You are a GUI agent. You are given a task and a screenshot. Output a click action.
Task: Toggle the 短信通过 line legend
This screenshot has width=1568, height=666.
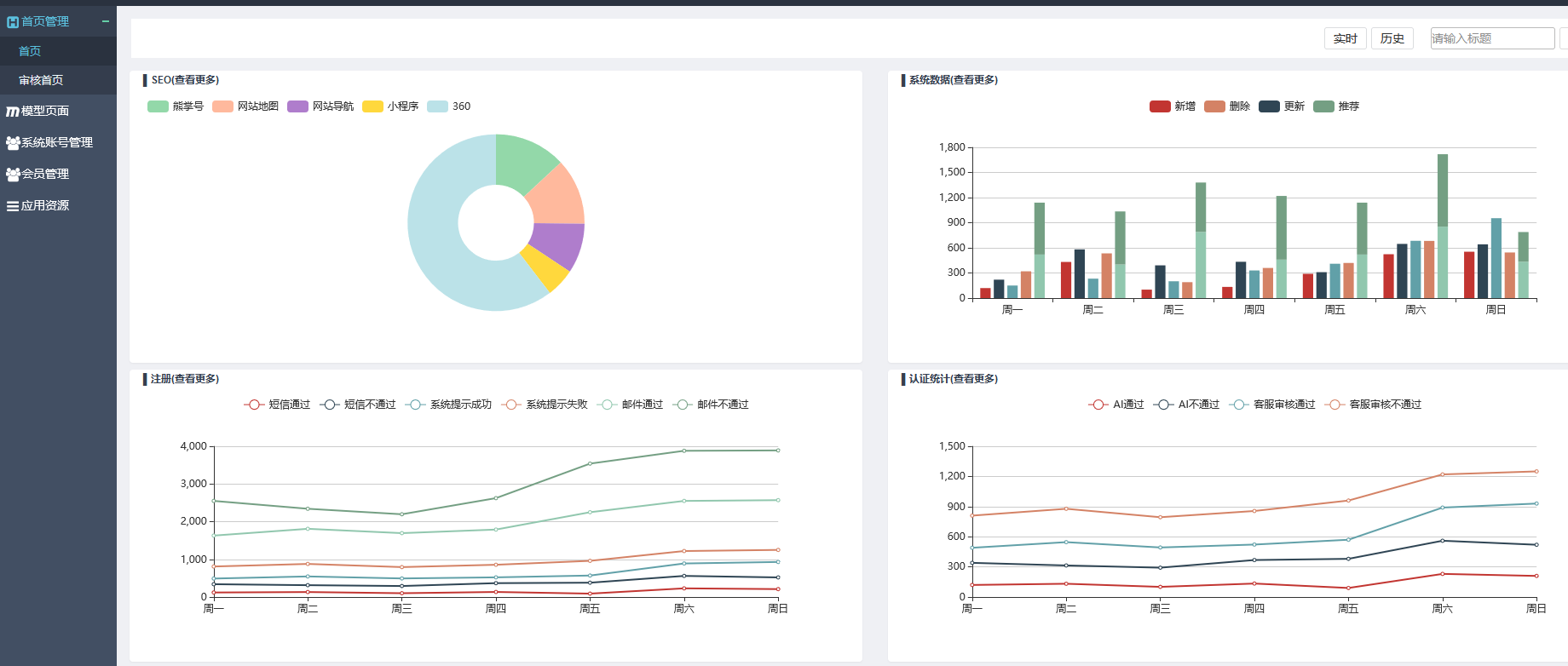click(277, 405)
